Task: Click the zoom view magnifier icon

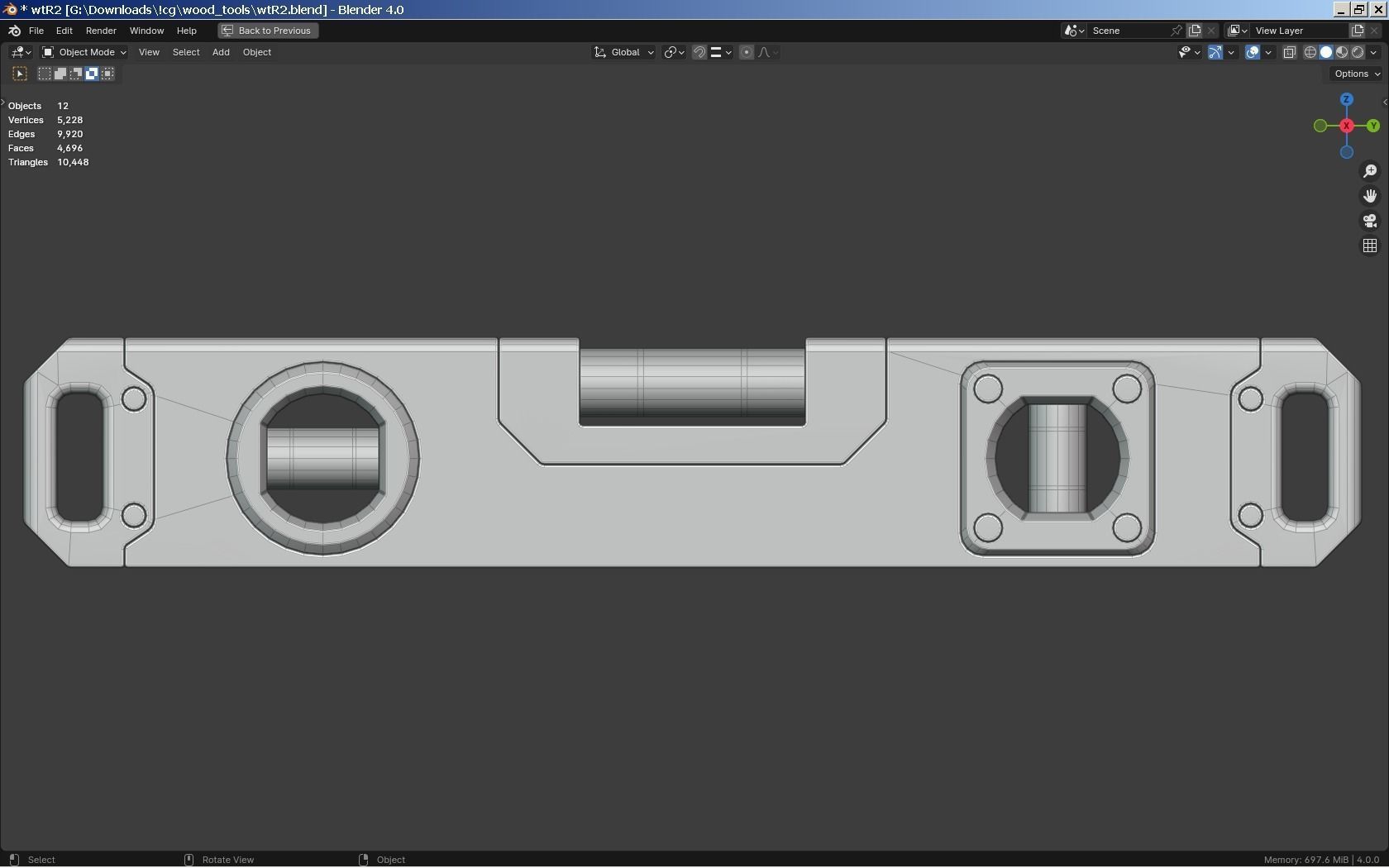Action: pos(1370,171)
